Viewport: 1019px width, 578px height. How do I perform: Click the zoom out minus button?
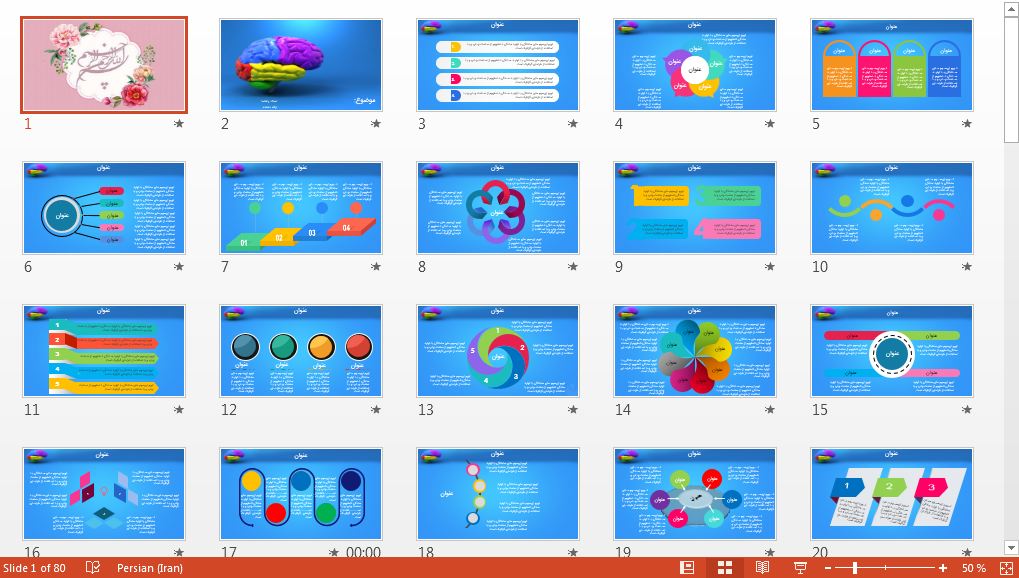(828, 568)
